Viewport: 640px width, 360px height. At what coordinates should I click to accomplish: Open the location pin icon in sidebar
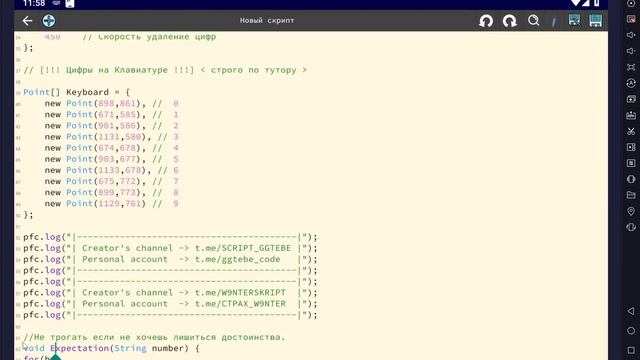click(x=631, y=211)
